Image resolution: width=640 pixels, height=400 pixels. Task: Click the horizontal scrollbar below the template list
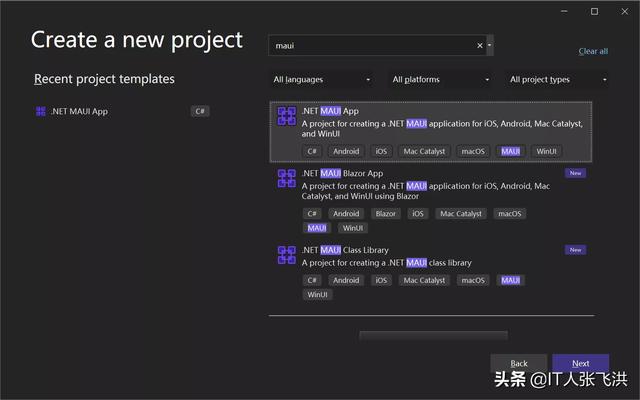pyautogui.click(x=433, y=336)
